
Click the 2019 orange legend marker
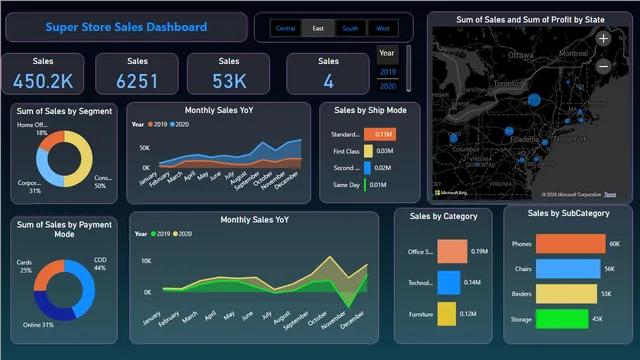point(150,124)
